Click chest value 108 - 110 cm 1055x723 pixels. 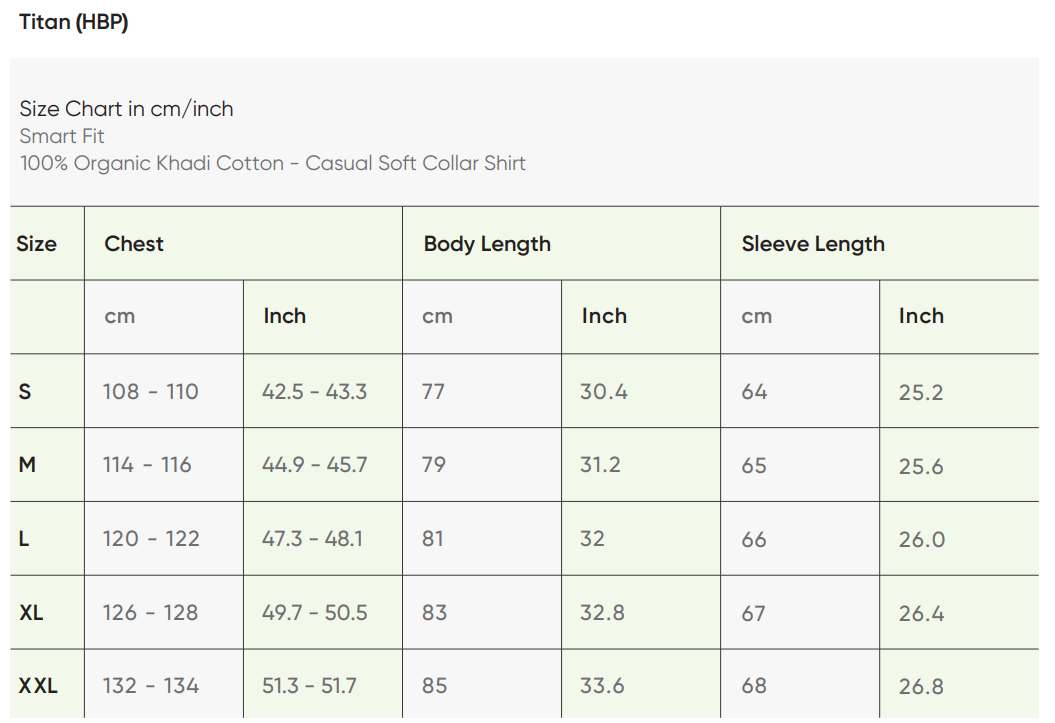(x=151, y=392)
